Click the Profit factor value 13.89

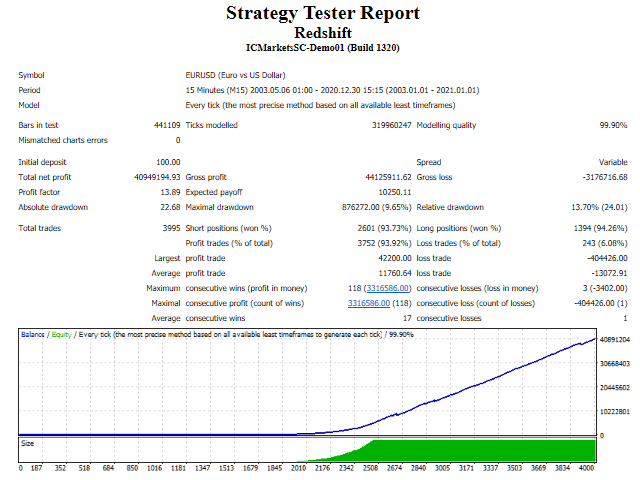169,191
